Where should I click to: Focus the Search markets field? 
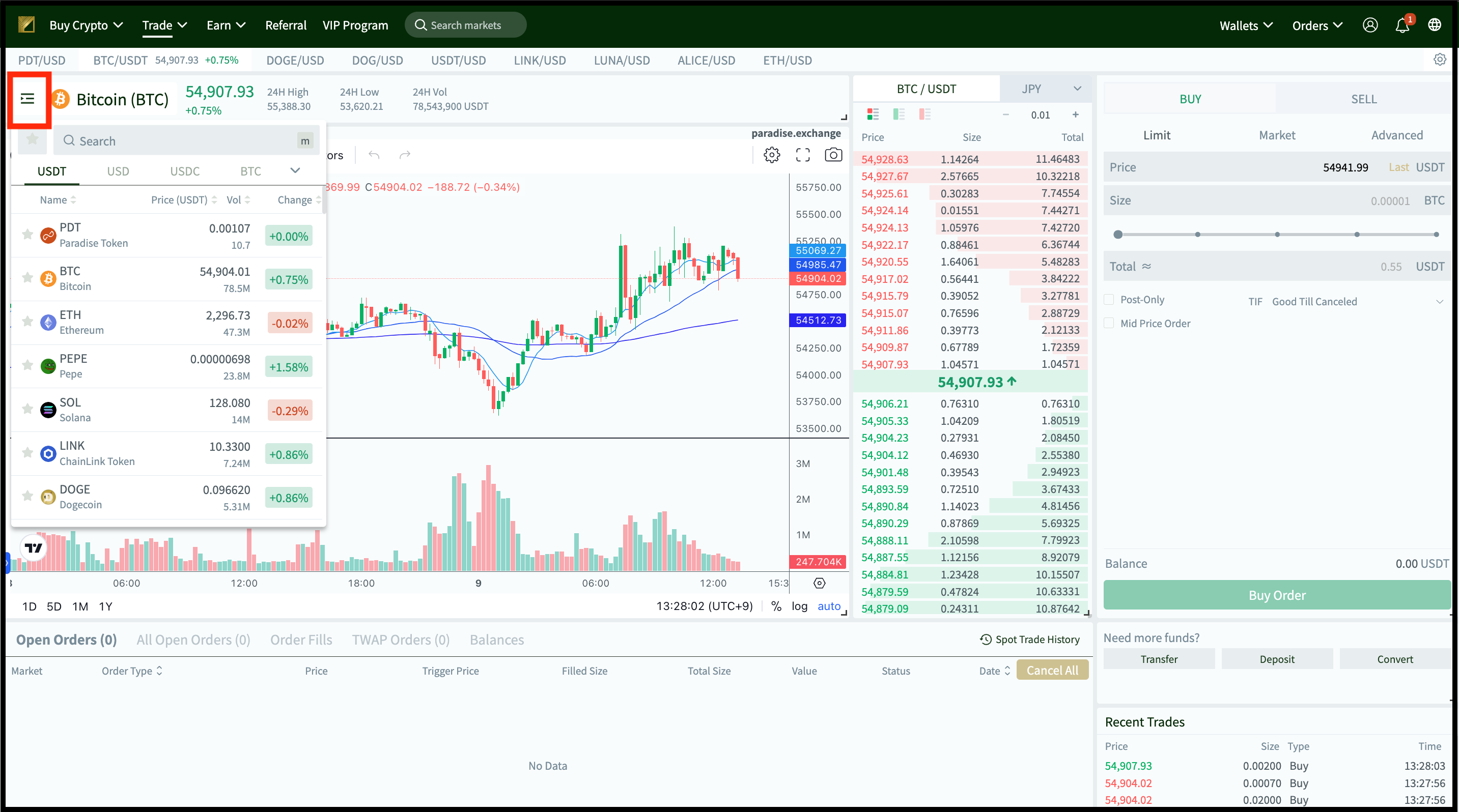[x=466, y=25]
